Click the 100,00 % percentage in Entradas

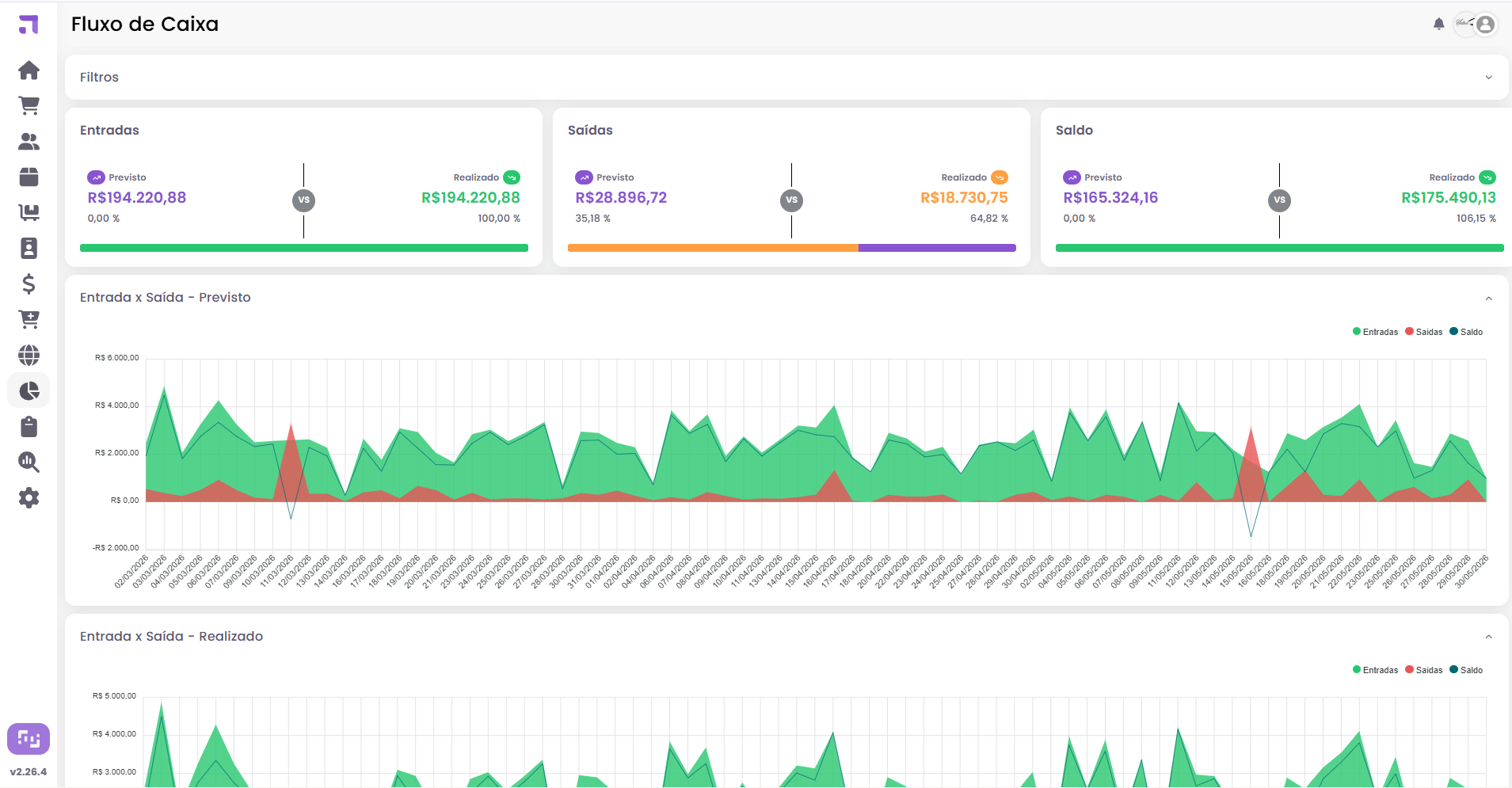(499, 219)
